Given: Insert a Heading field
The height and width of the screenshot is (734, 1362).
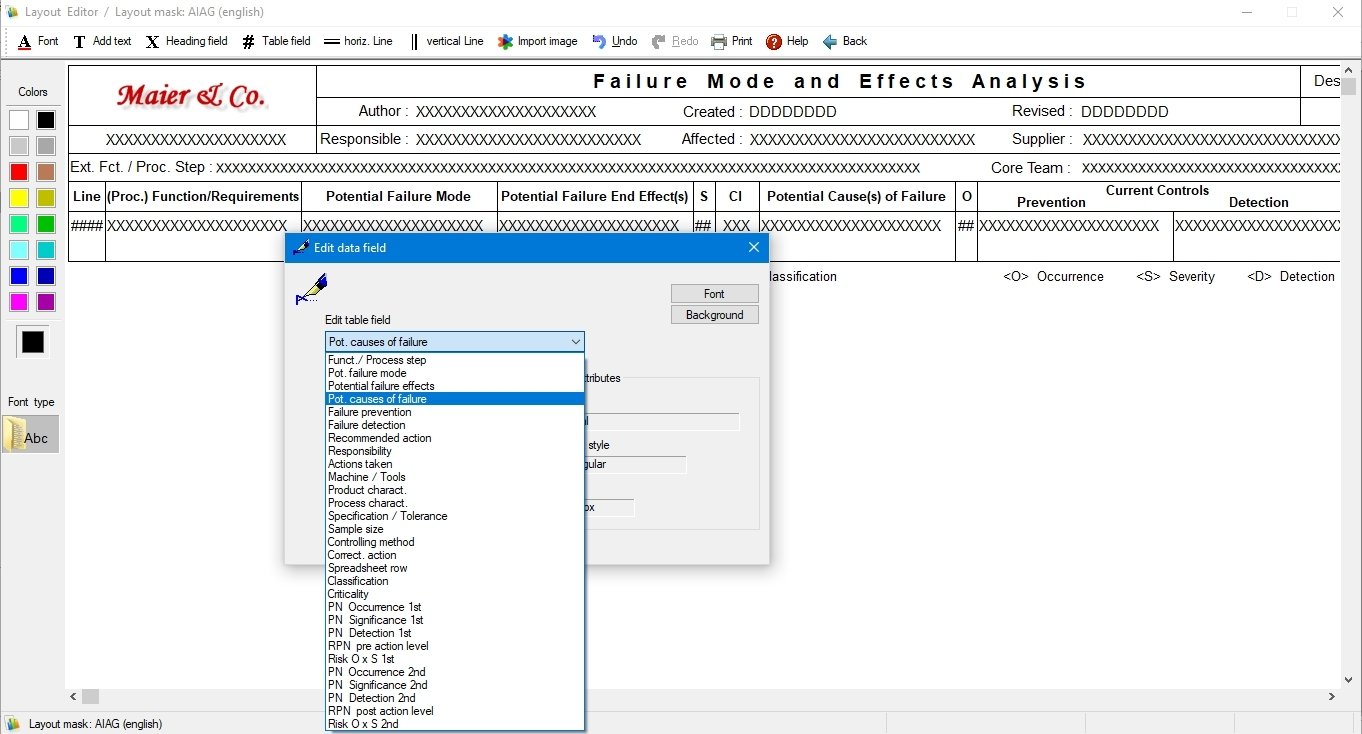Looking at the screenshot, I should 187,41.
